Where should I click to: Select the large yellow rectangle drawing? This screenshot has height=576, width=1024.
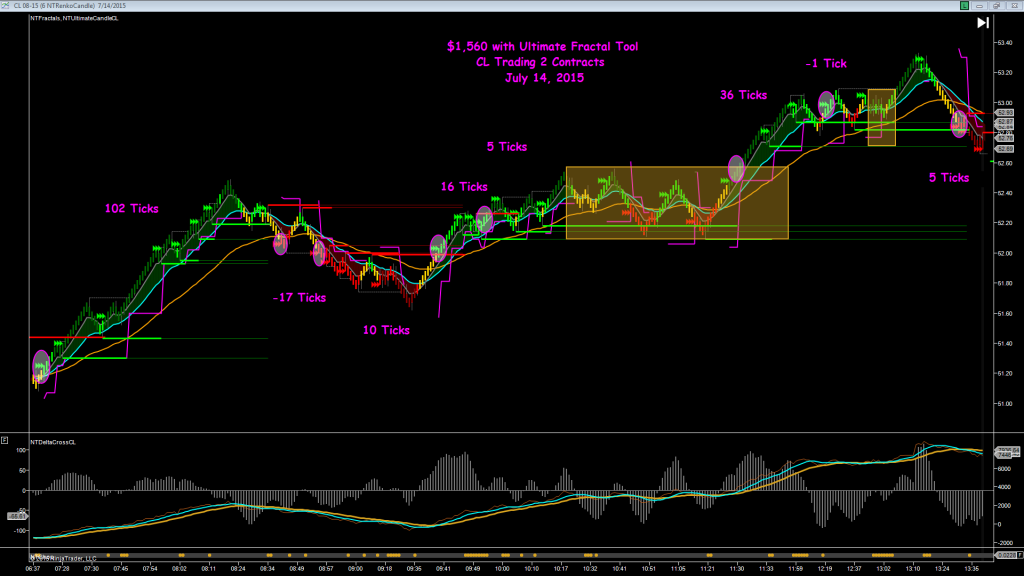coord(677,203)
